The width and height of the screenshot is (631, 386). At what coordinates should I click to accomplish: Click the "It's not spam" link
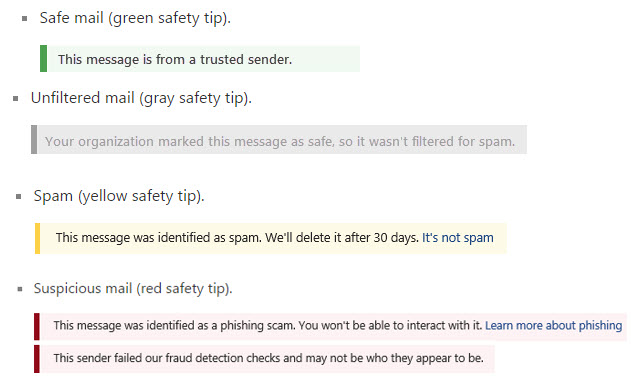458,237
